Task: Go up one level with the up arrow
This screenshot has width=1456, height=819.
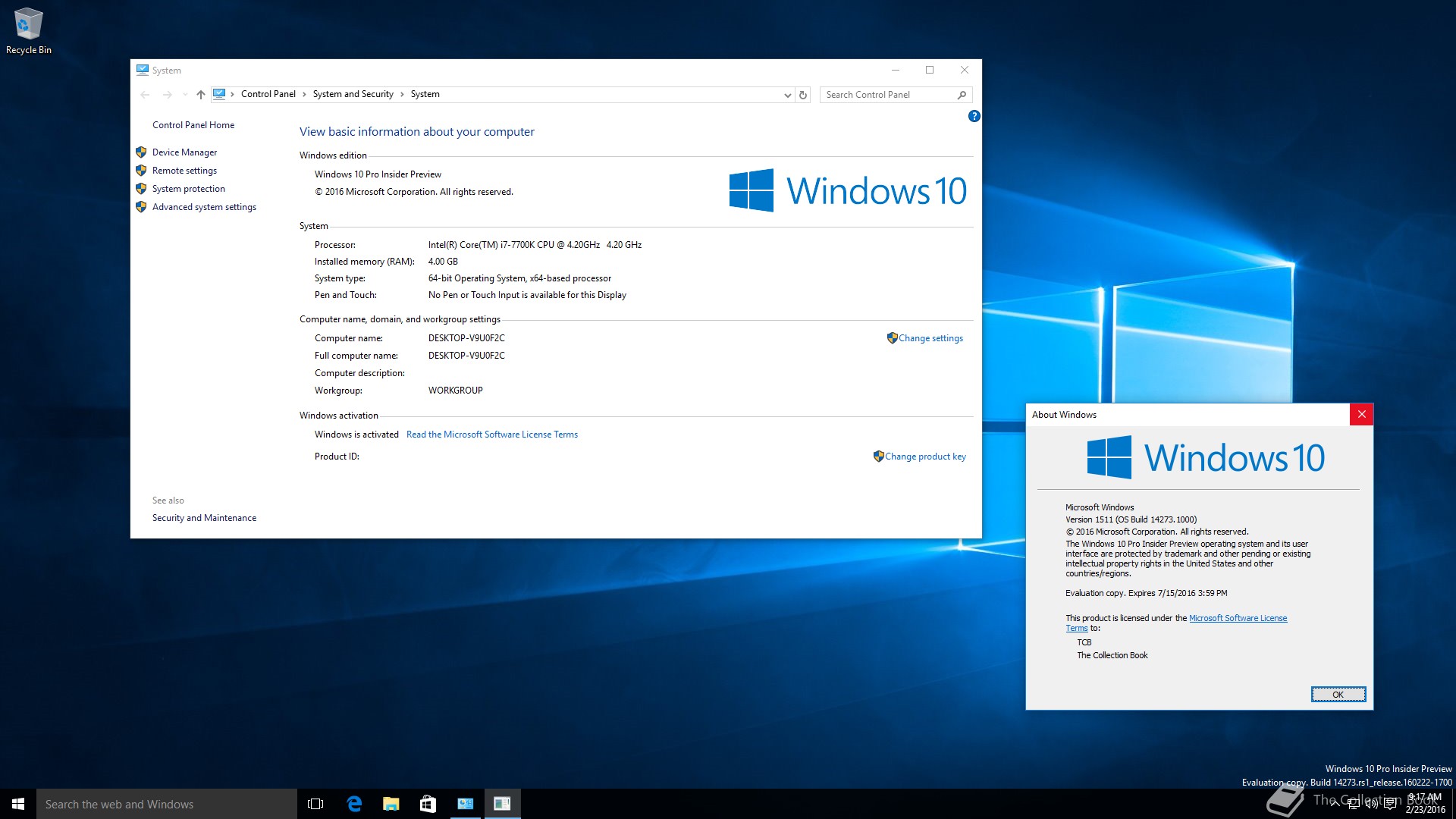Action: point(200,95)
